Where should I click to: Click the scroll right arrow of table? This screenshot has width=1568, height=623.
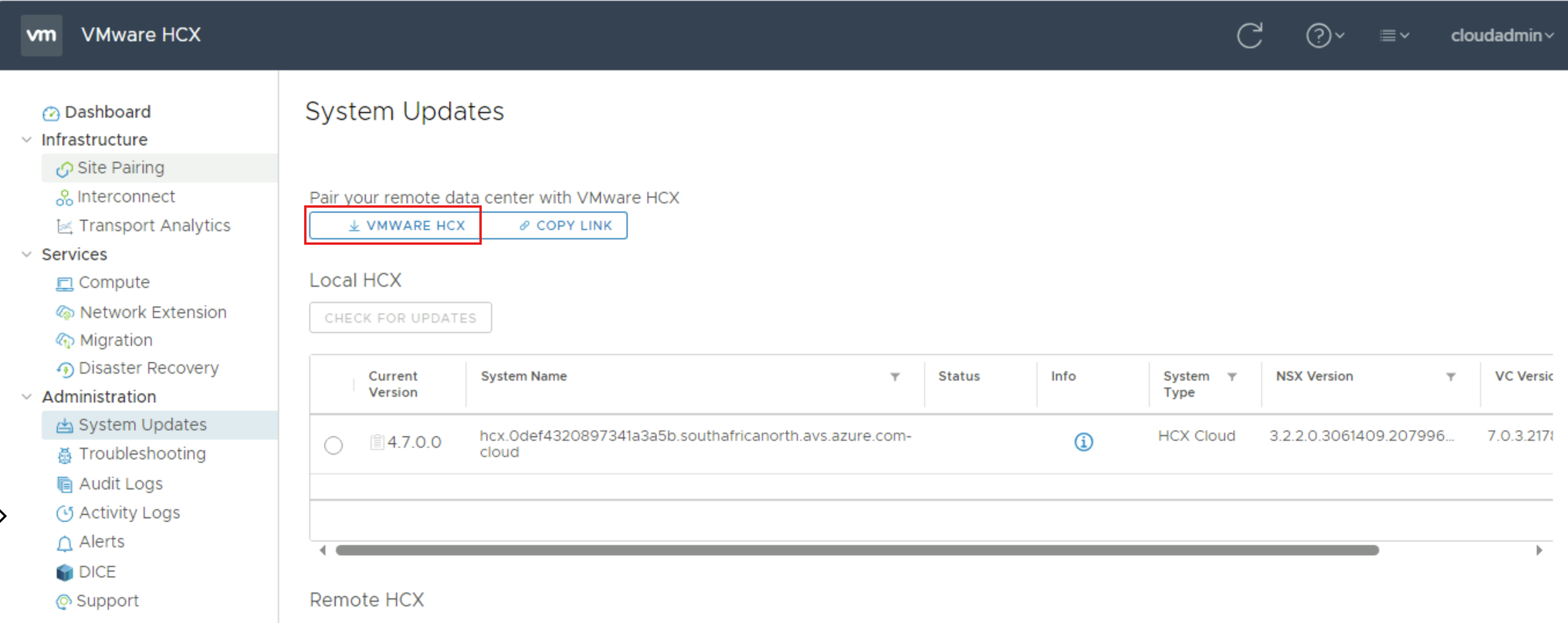point(1539,550)
